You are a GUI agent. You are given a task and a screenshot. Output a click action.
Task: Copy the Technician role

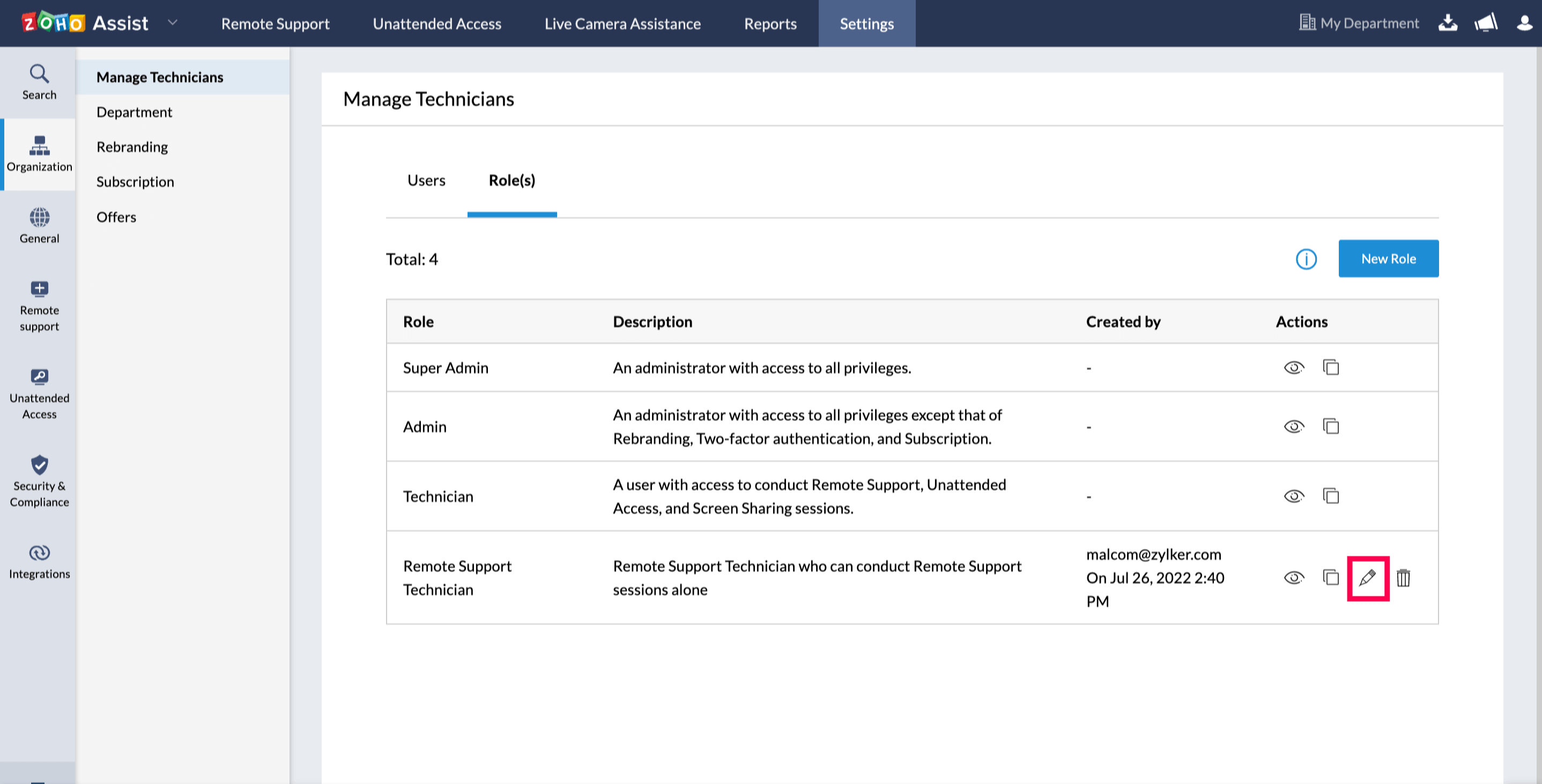click(1331, 496)
